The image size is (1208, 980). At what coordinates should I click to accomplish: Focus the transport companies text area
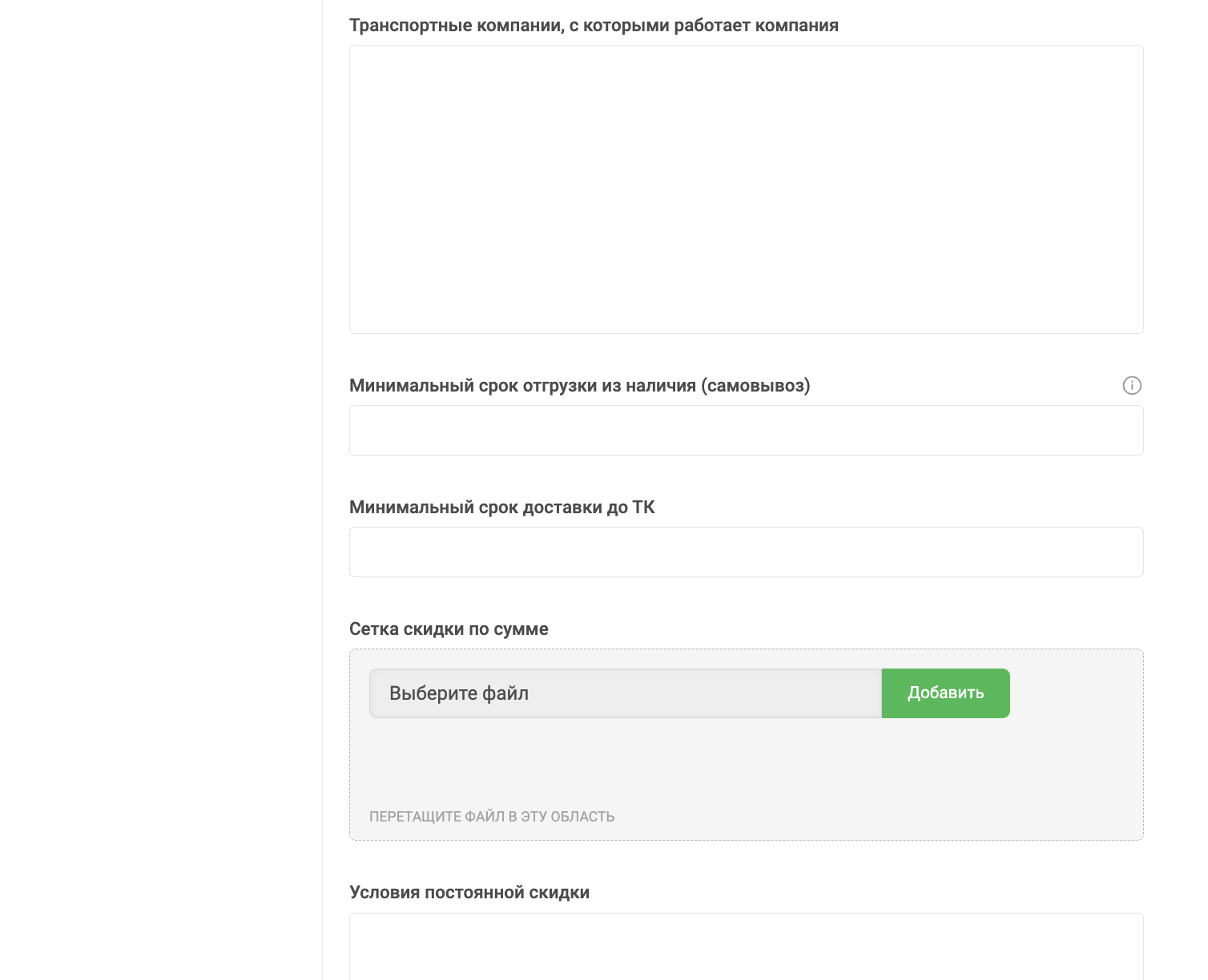click(746, 189)
